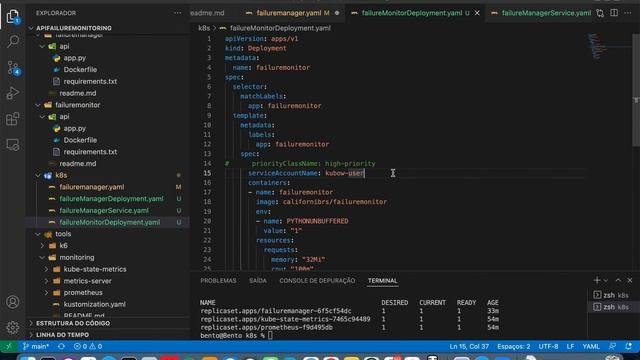The image size is (640, 360).
Task: Open failuremanager.yaml in the k8s folder
Action: tap(109, 187)
